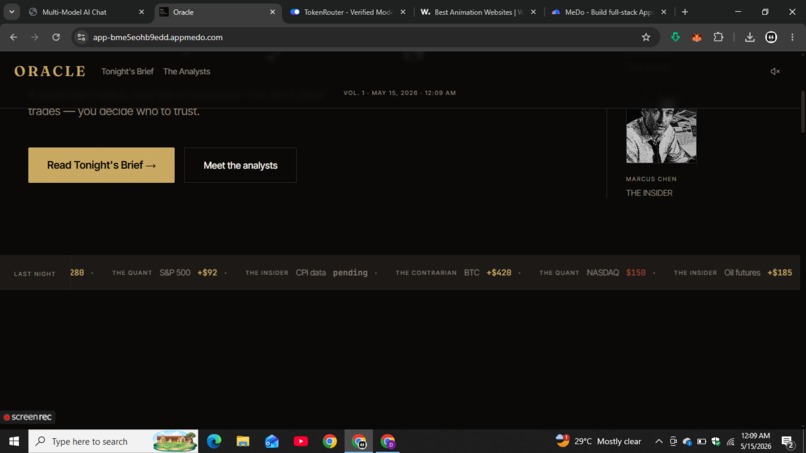The image size is (806, 453).
Task: Switch to TokenRouter tab
Action: 348,12
